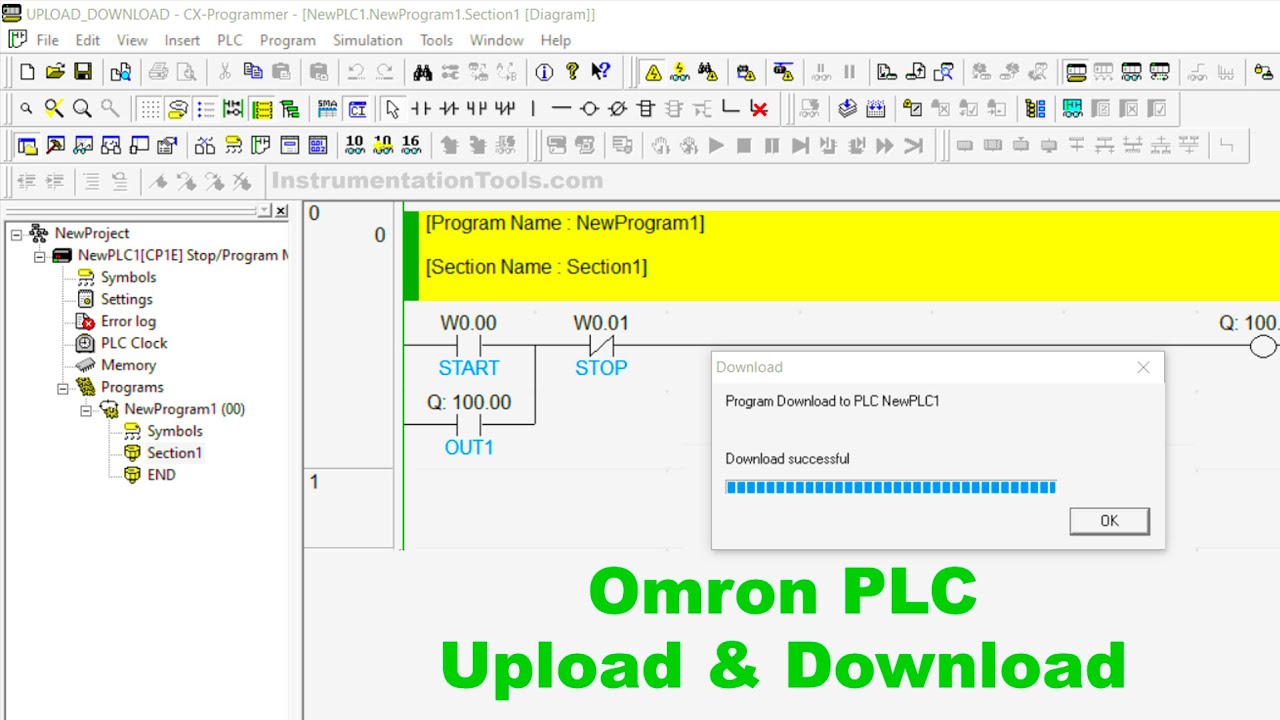Close the Download dialog with X
1280x720 pixels.
[1143, 367]
